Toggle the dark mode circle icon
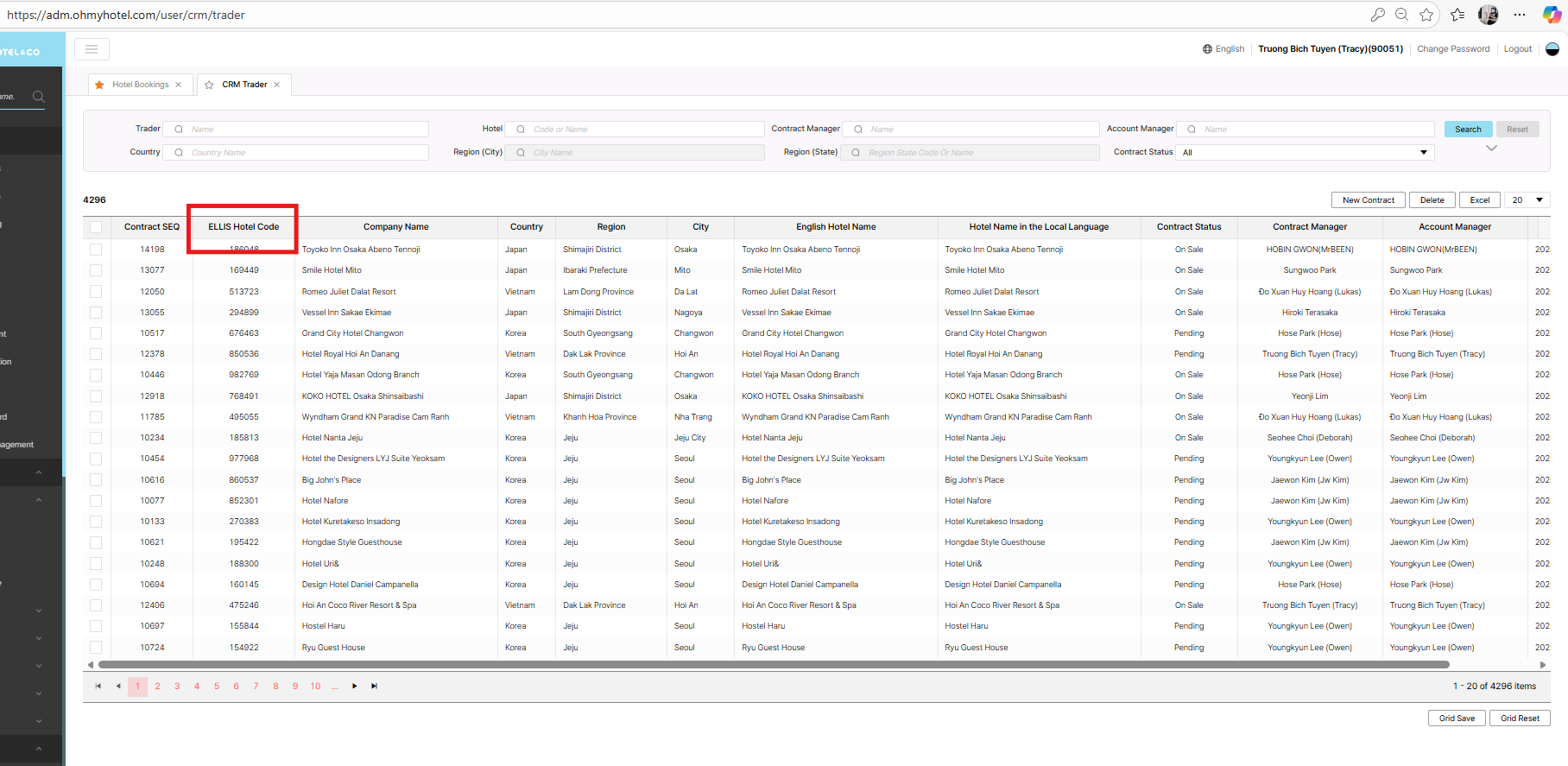The image size is (1568, 766). coord(1552,49)
